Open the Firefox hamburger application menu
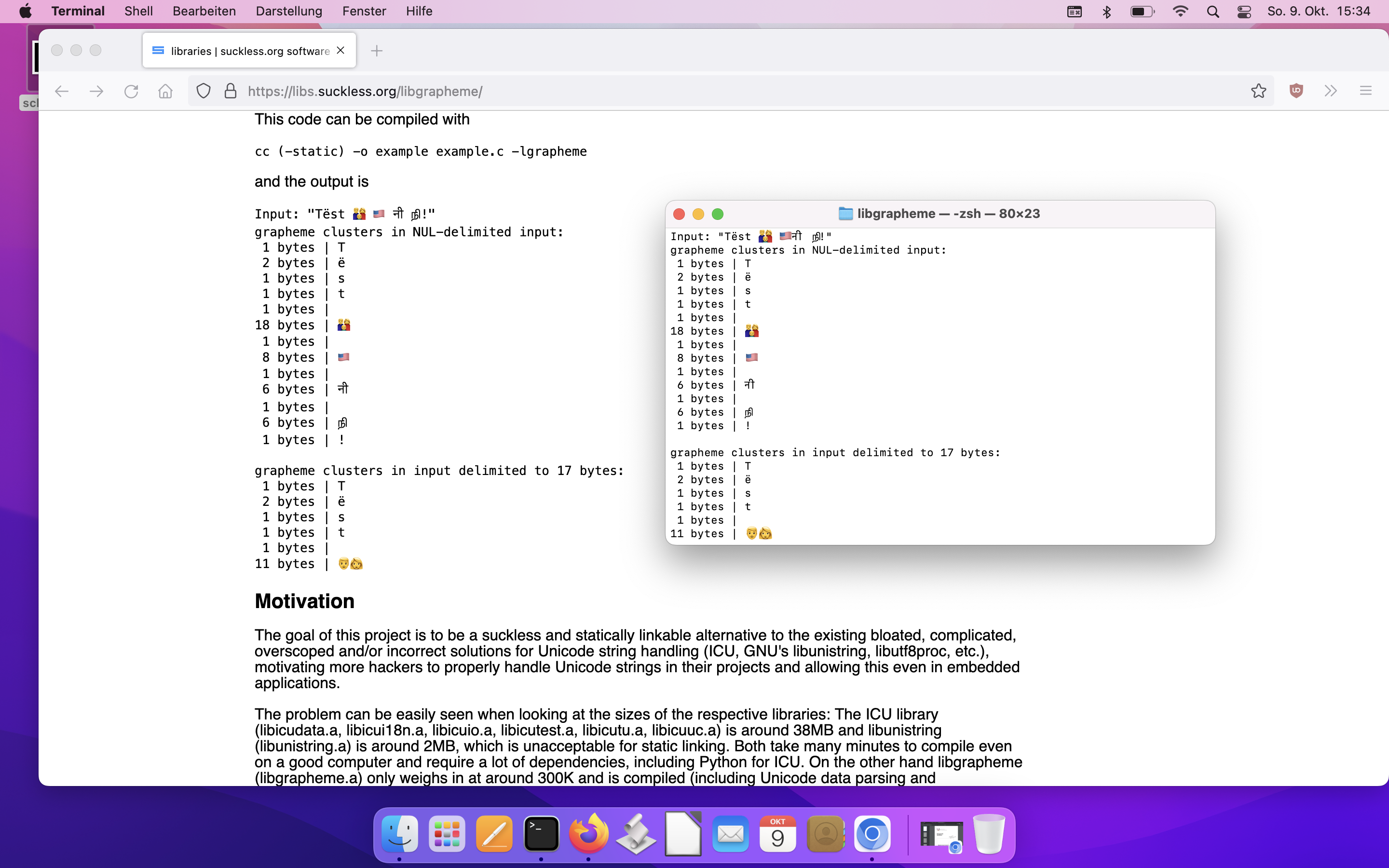This screenshot has width=1389, height=868. (1365, 91)
